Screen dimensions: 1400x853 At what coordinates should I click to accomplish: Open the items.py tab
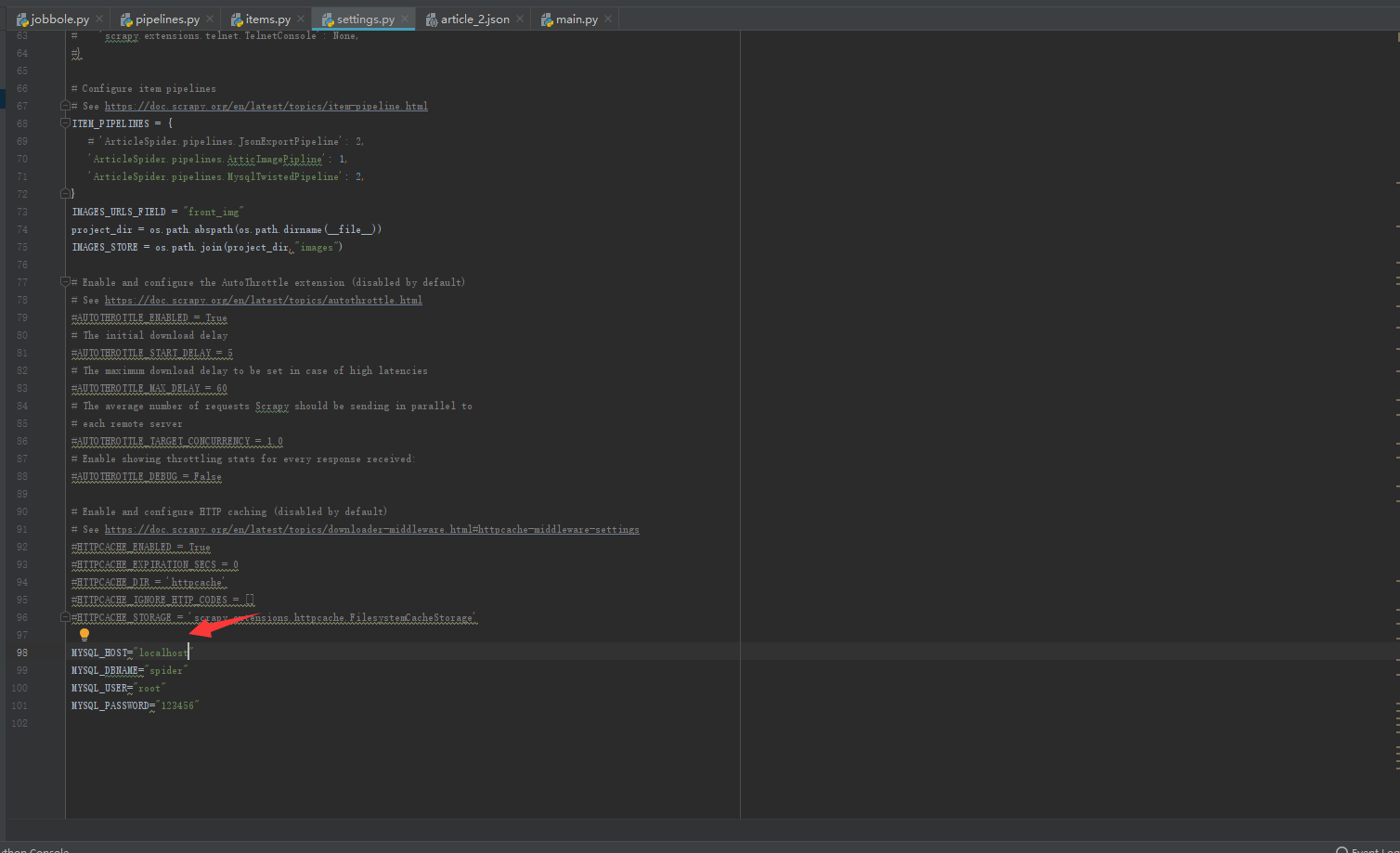(x=267, y=19)
